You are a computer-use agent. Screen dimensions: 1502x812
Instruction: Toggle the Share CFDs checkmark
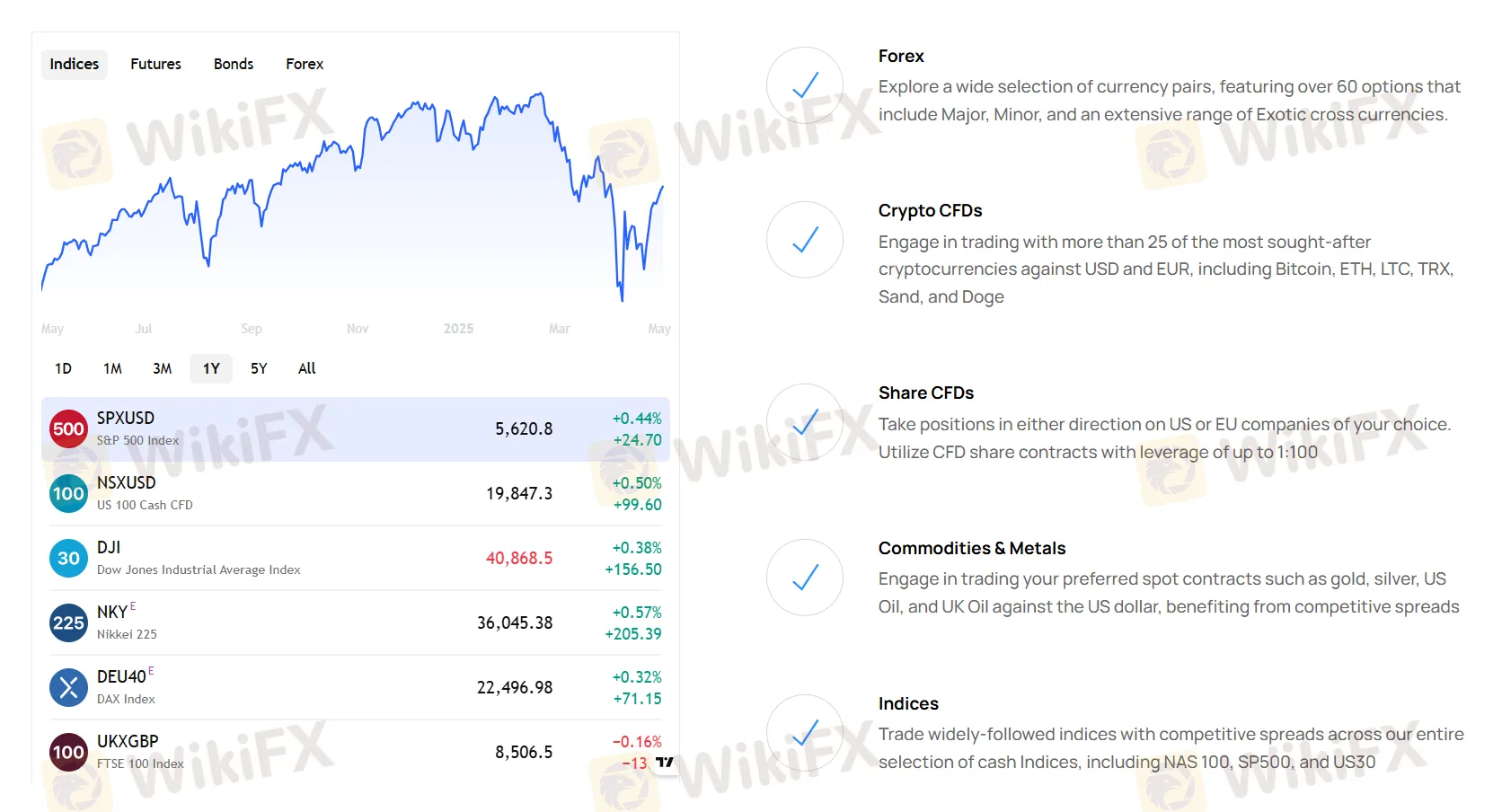tap(804, 422)
